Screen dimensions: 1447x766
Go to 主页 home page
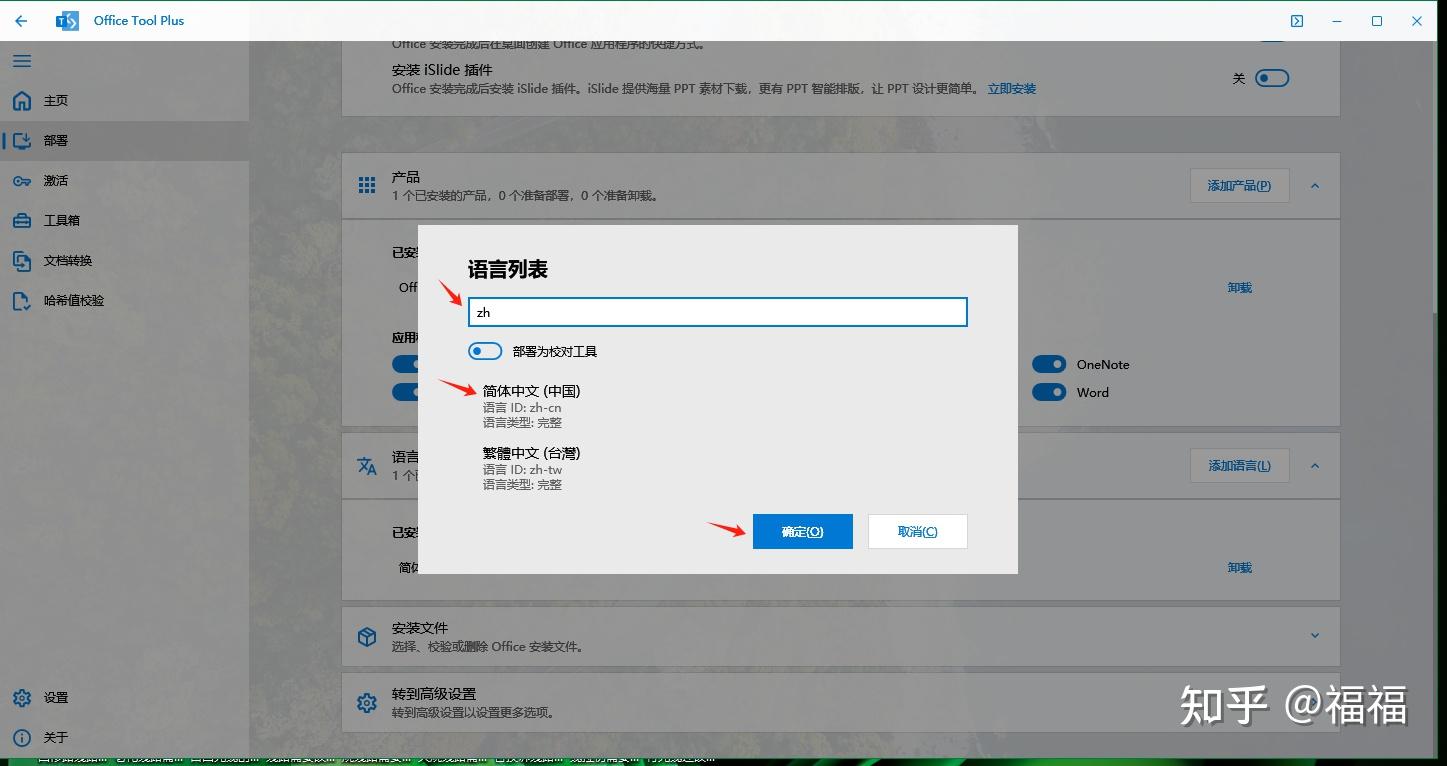point(124,101)
